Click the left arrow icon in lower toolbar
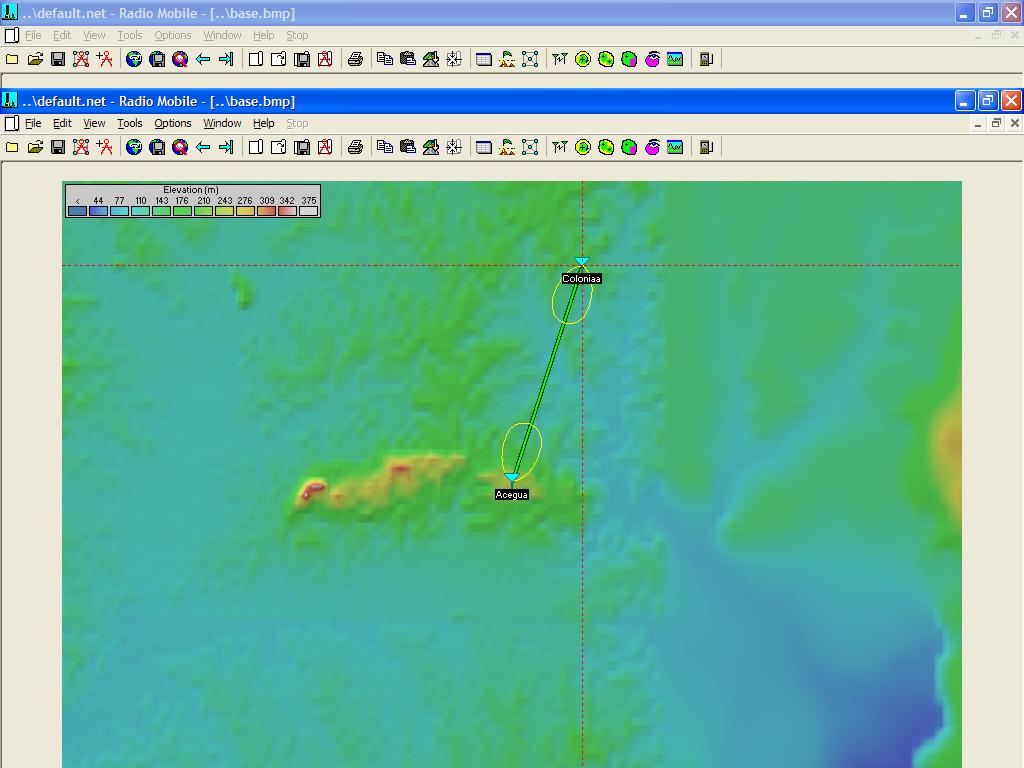 pos(203,147)
